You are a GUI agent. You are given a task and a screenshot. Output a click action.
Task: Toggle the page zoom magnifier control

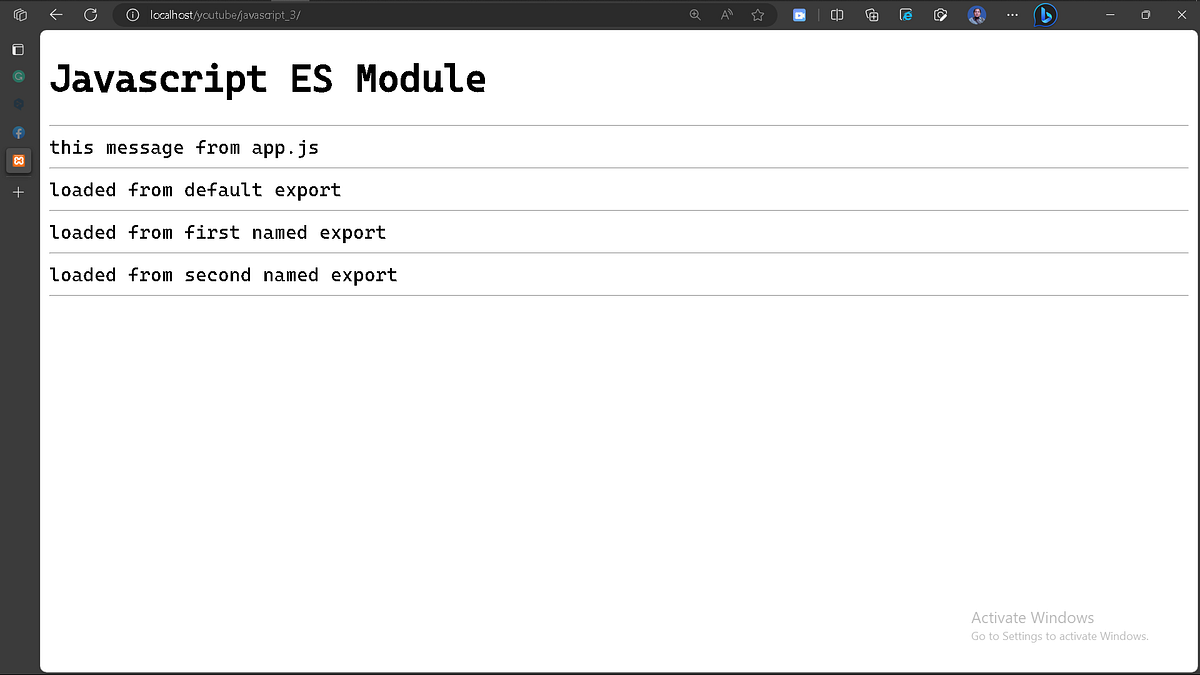pos(695,14)
